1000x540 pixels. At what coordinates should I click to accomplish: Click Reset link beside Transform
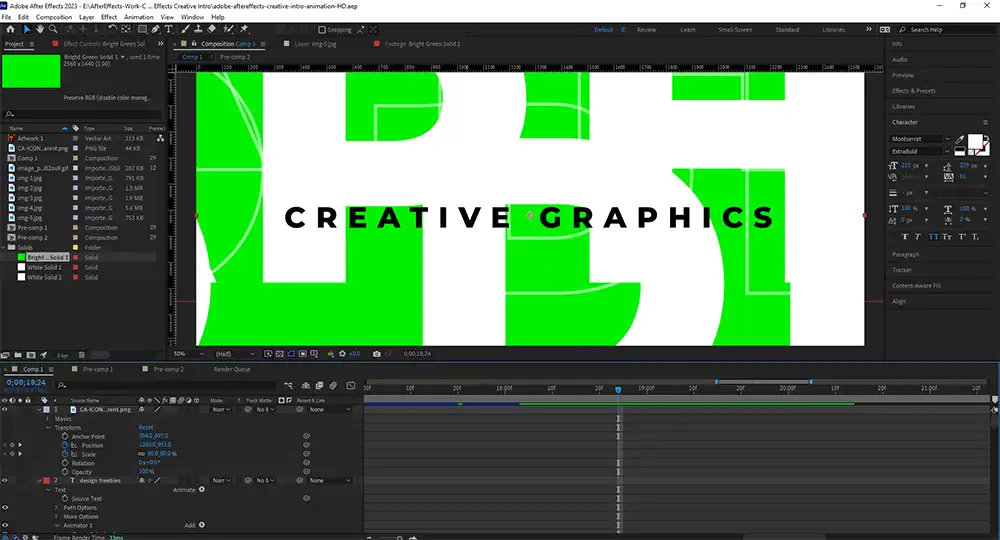point(145,427)
